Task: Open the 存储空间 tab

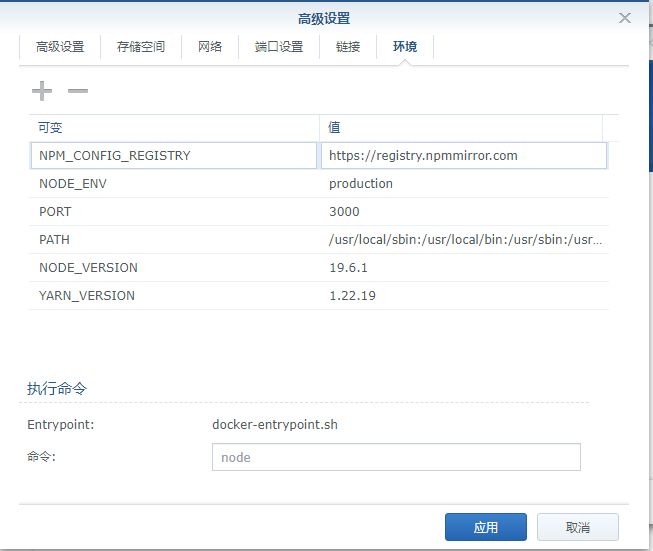Action: tap(141, 47)
